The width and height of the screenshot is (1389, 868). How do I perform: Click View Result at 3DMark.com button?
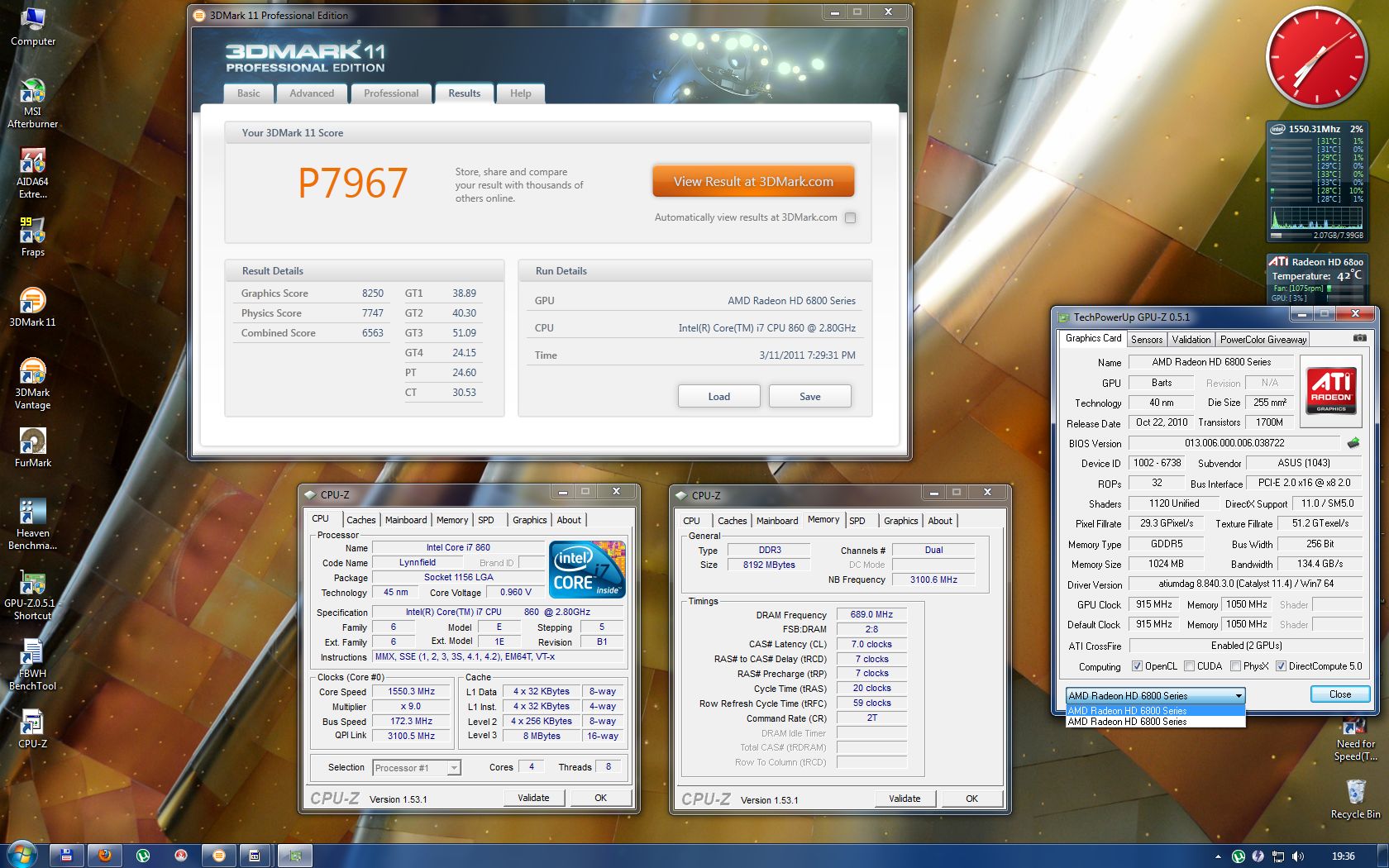click(x=753, y=182)
